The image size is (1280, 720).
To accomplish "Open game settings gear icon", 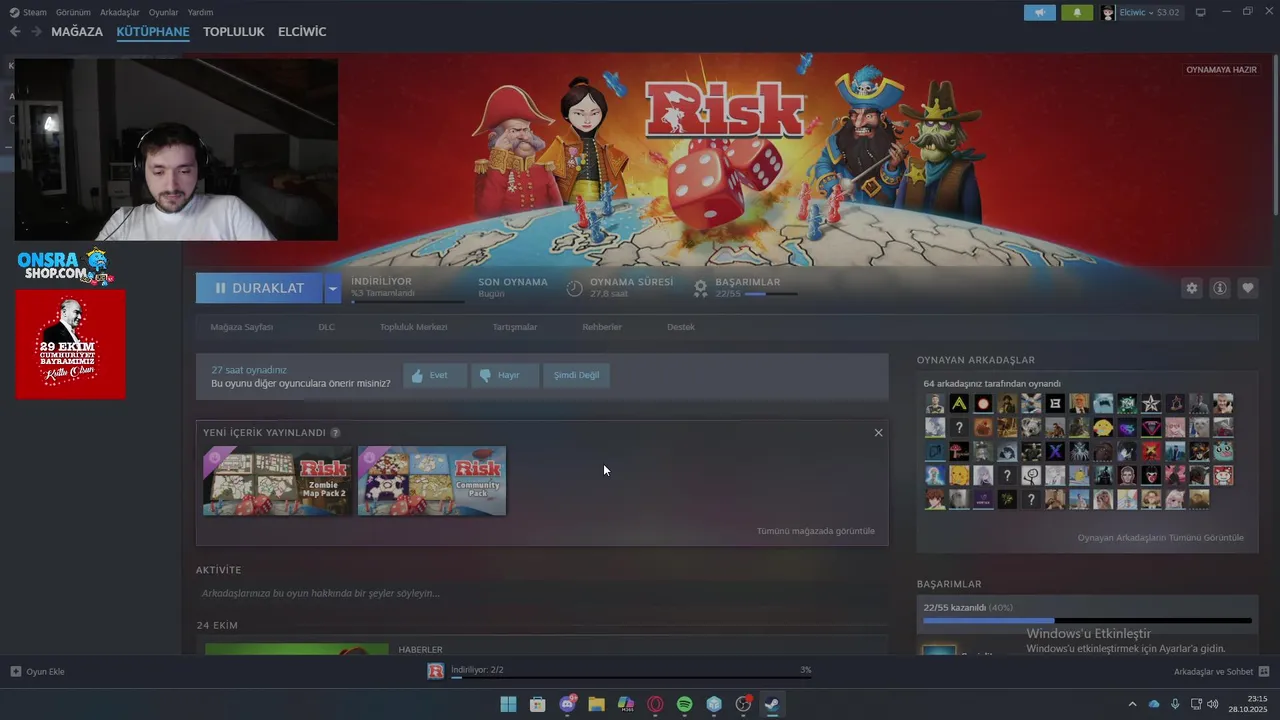I will coord(1191,288).
